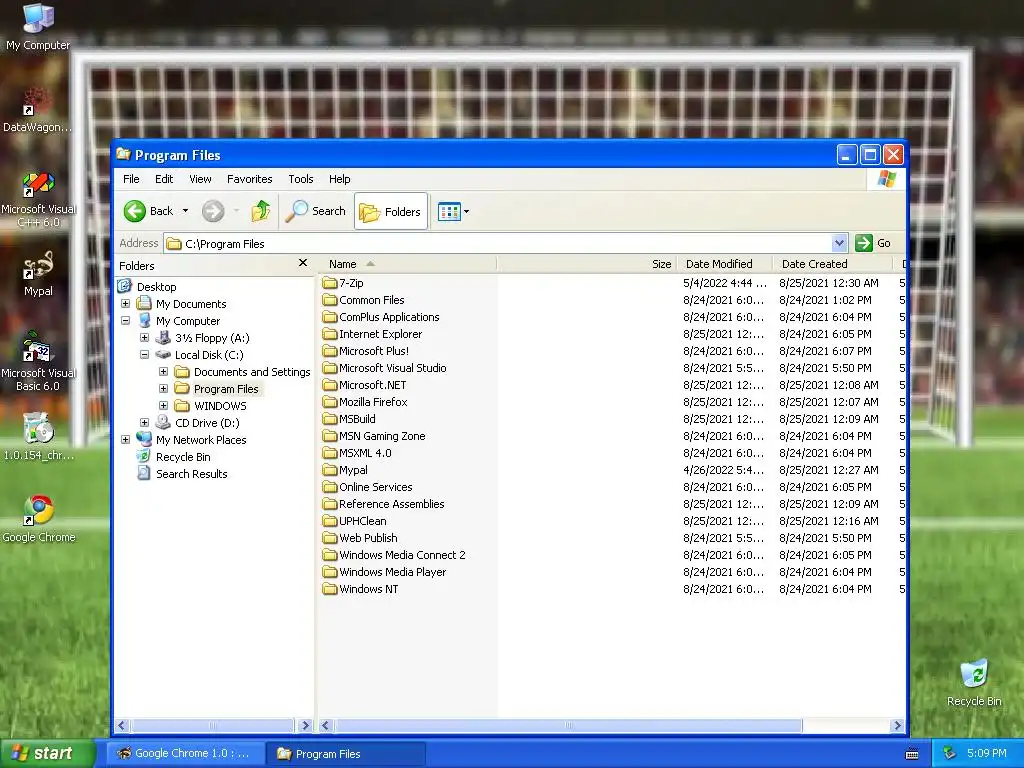The width and height of the screenshot is (1024, 768).
Task: Open the Back history dropdown arrow
Action: pos(185,211)
